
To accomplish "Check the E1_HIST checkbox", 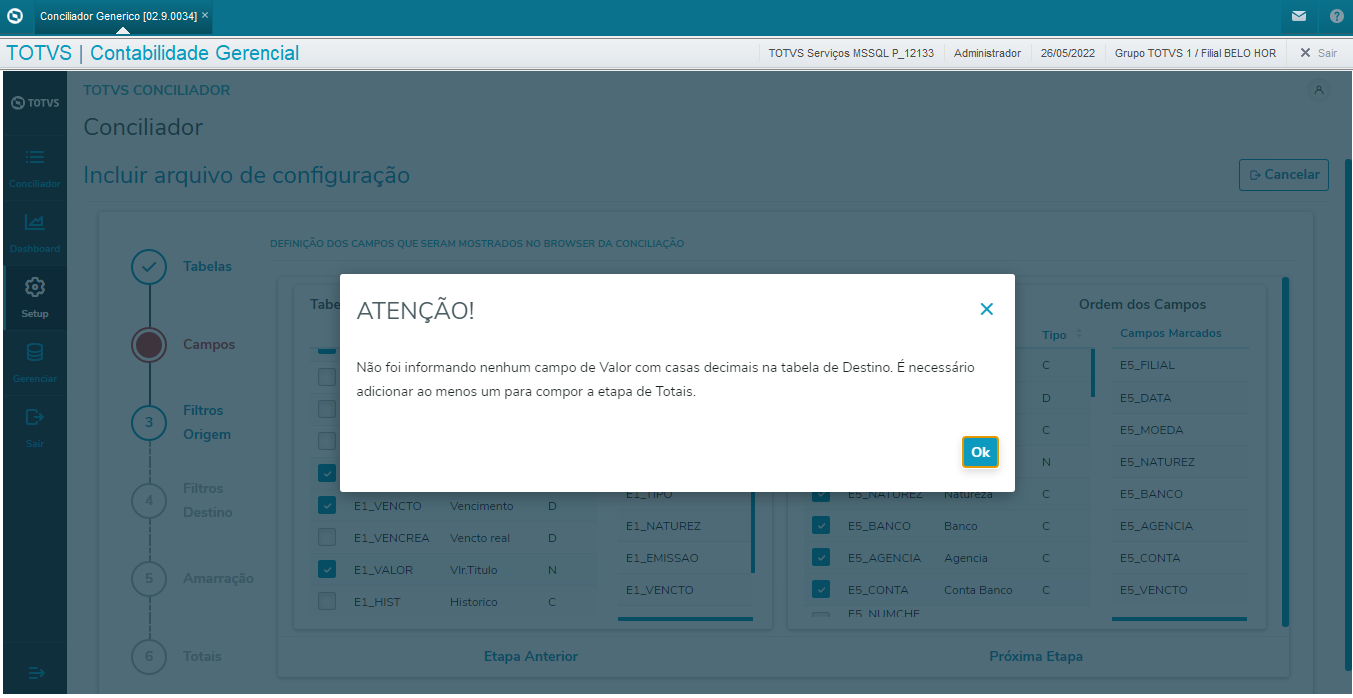I will coord(327,601).
